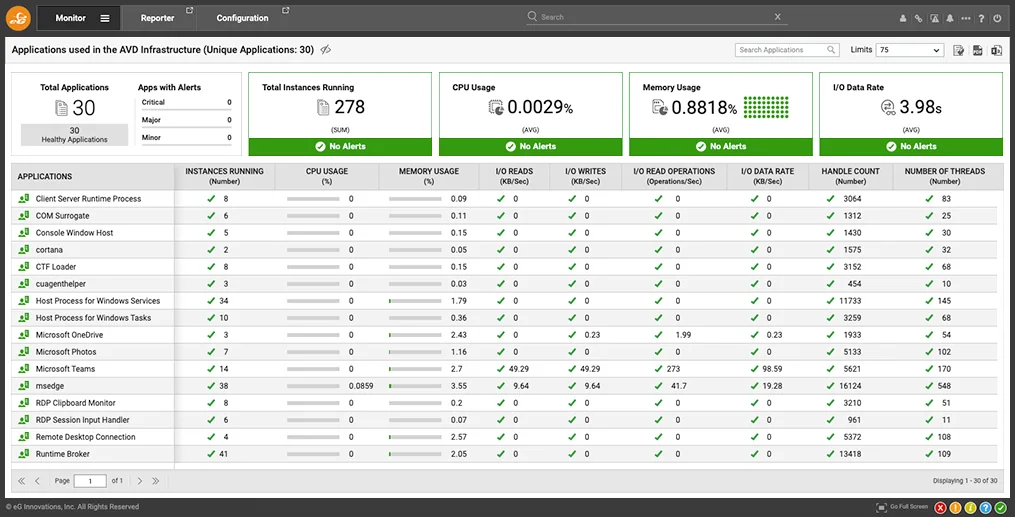This screenshot has height=517, width=1015.
Task: Click Microsoft Teams I/O data rate 98.59
Action: coord(772,369)
